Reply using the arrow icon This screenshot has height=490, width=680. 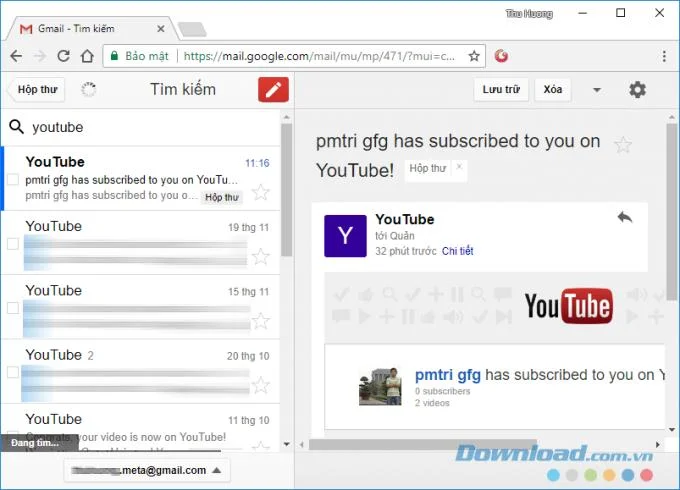pos(624,217)
